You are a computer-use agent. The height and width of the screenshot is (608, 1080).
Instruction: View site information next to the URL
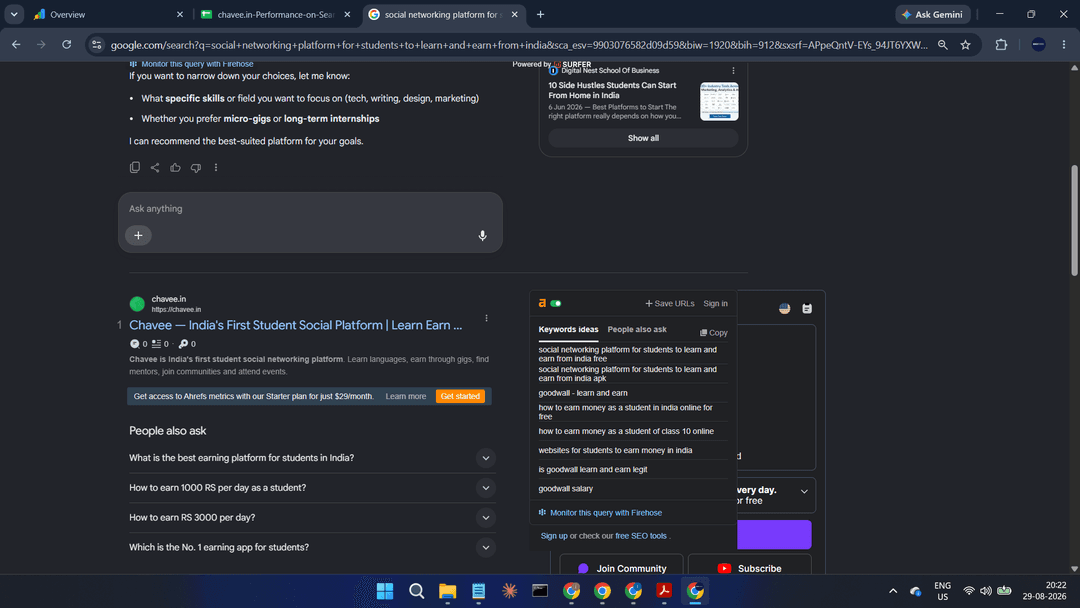[x=96, y=45]
